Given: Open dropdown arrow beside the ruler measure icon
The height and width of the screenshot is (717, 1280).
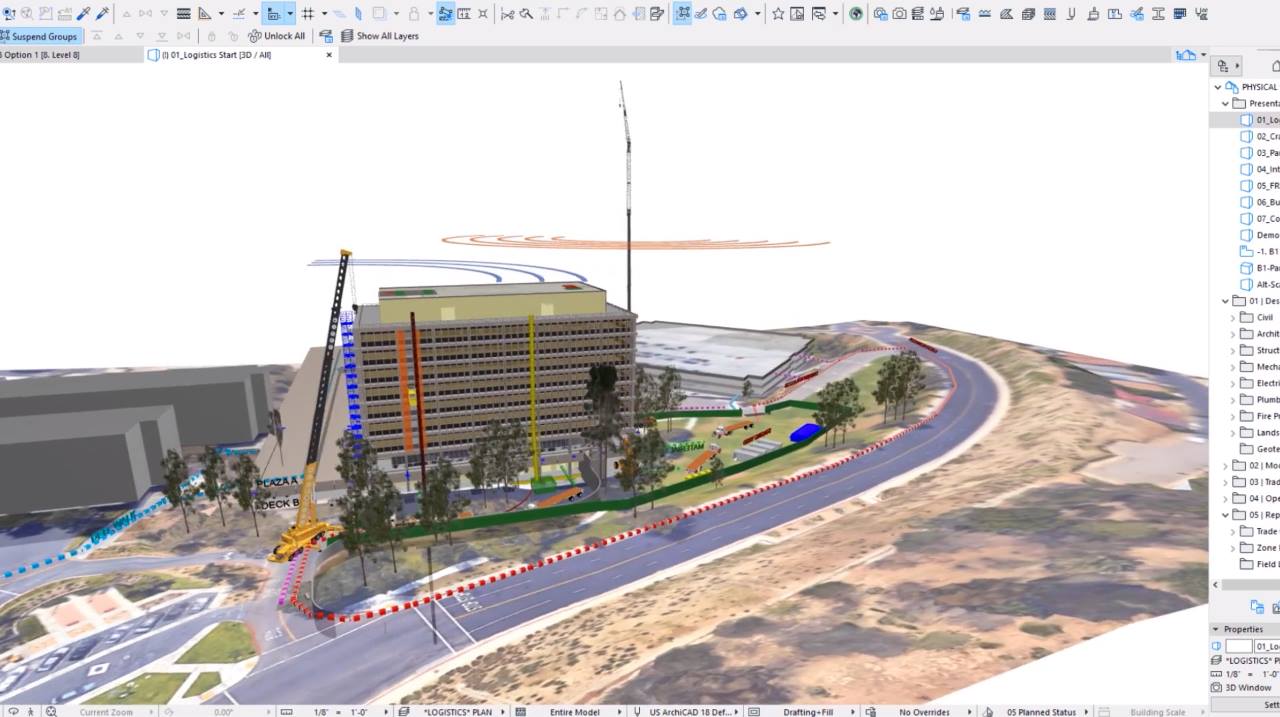Looking at the screenshot, I should pos(221,14).
